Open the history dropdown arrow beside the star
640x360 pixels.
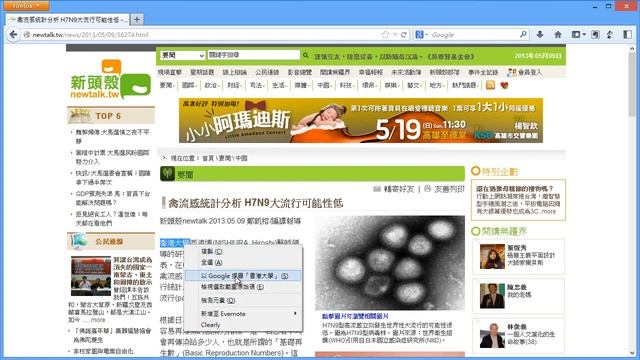pyautogui.click(x=395, y=35)
